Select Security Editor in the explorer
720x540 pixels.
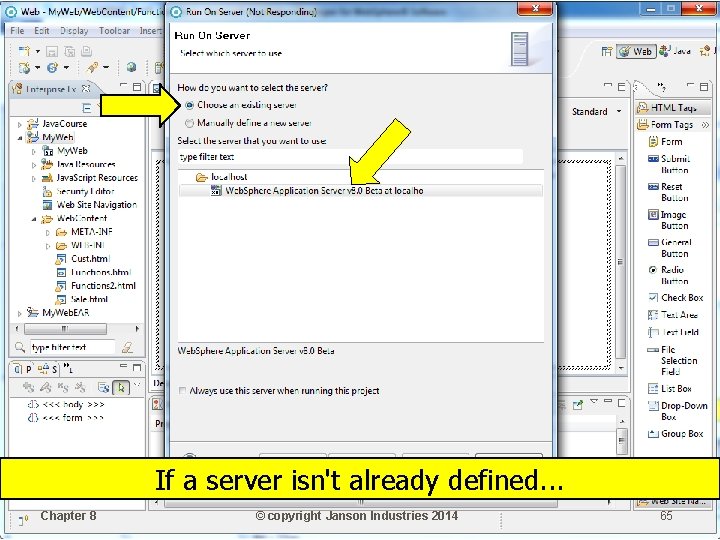85,191
